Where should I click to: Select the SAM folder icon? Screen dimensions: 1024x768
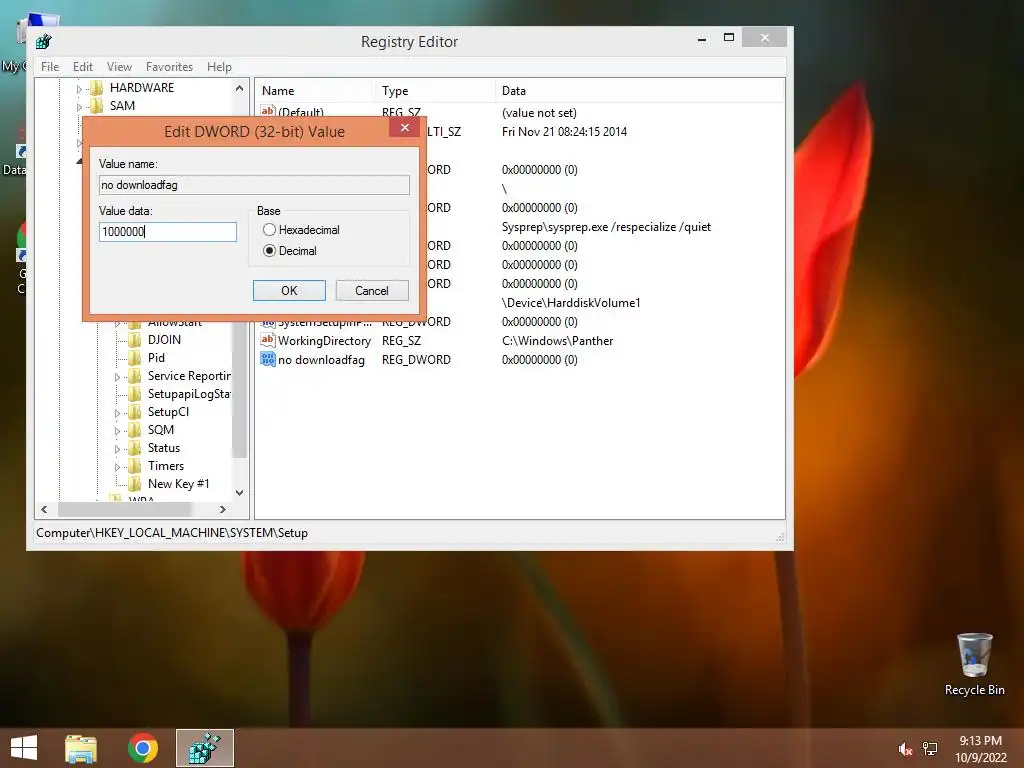click(x=97, y=106)
